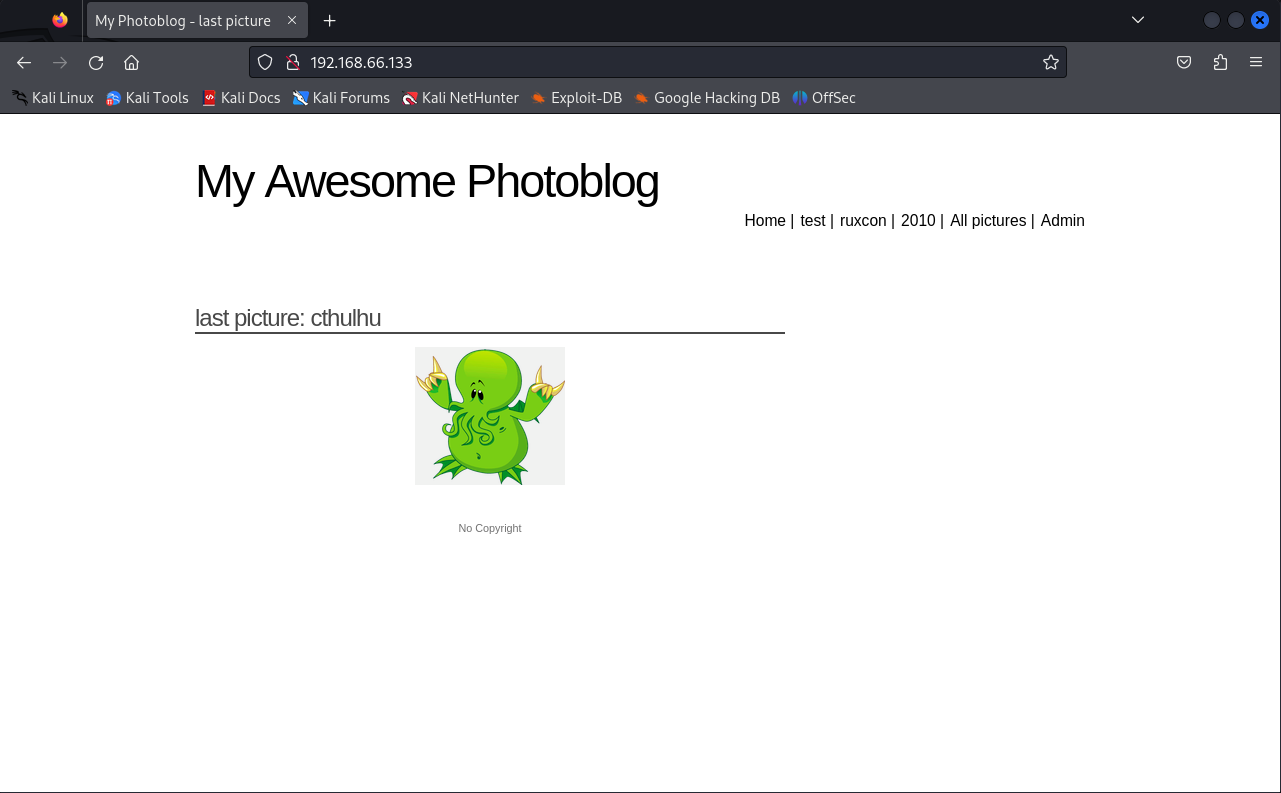This screenshot has height=793, width=1281.
Task: Open the 2010 category link
Action: coord(918,221)
